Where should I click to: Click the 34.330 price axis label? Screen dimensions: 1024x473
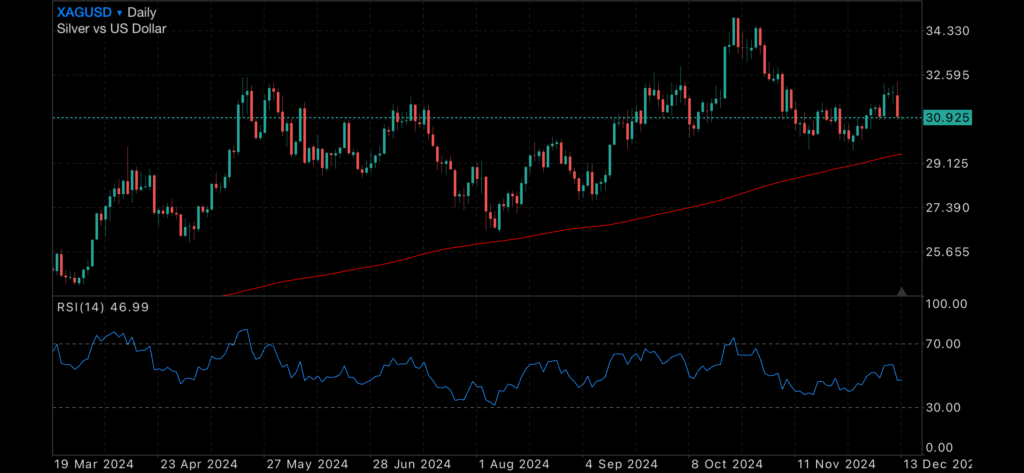948,31
